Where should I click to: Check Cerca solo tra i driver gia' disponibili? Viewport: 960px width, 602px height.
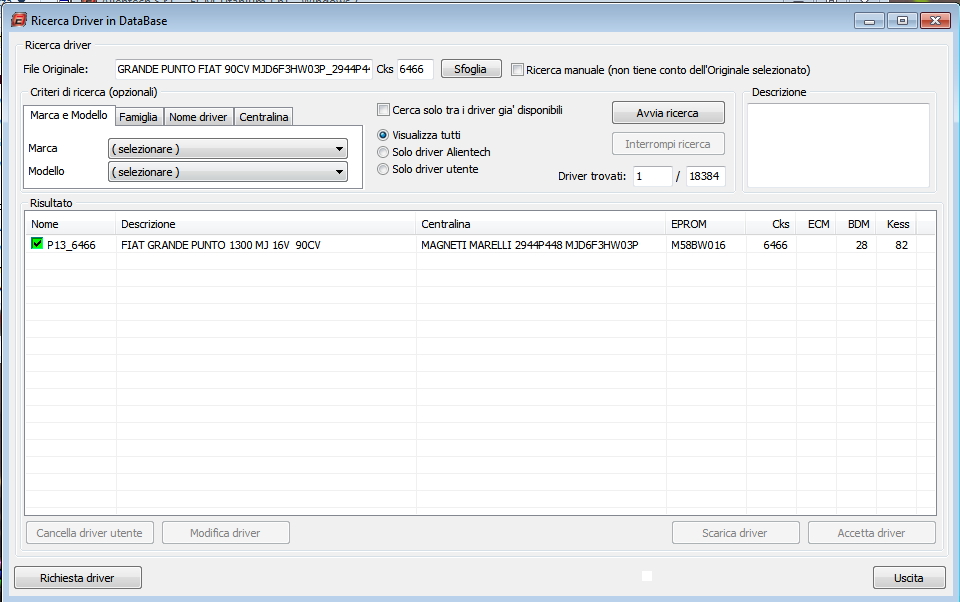[x=383, y=110]
